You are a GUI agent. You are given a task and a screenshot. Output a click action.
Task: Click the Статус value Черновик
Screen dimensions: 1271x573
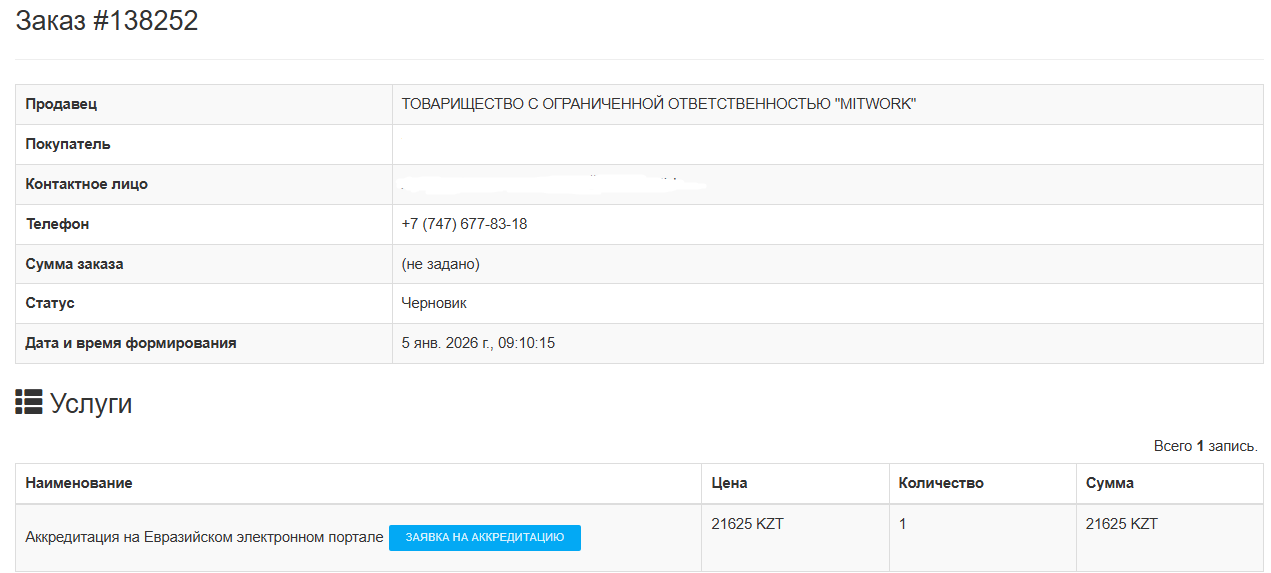[x=434, y=303]
